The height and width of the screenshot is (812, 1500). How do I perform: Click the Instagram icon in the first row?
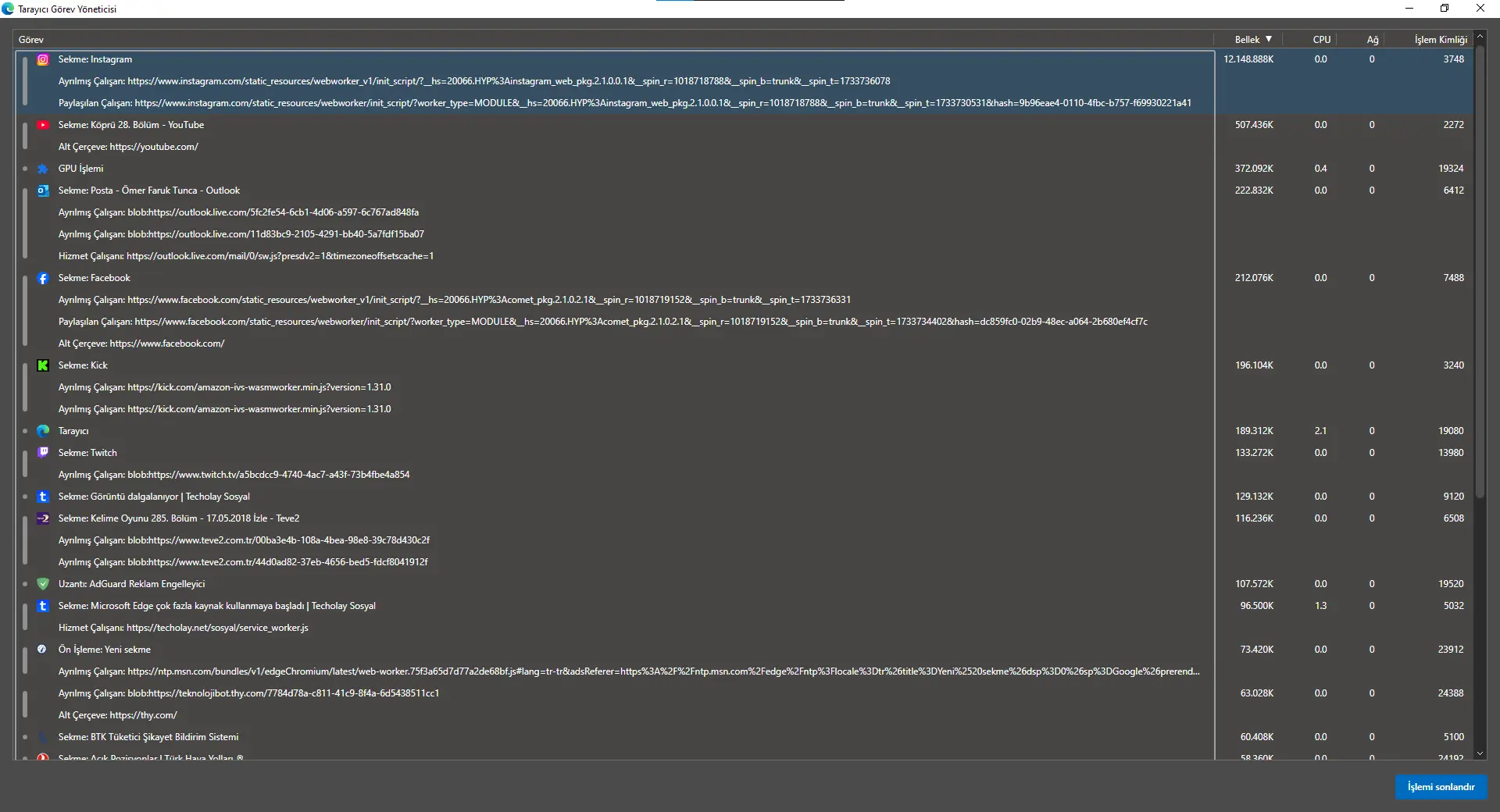[x=43, y=59]
